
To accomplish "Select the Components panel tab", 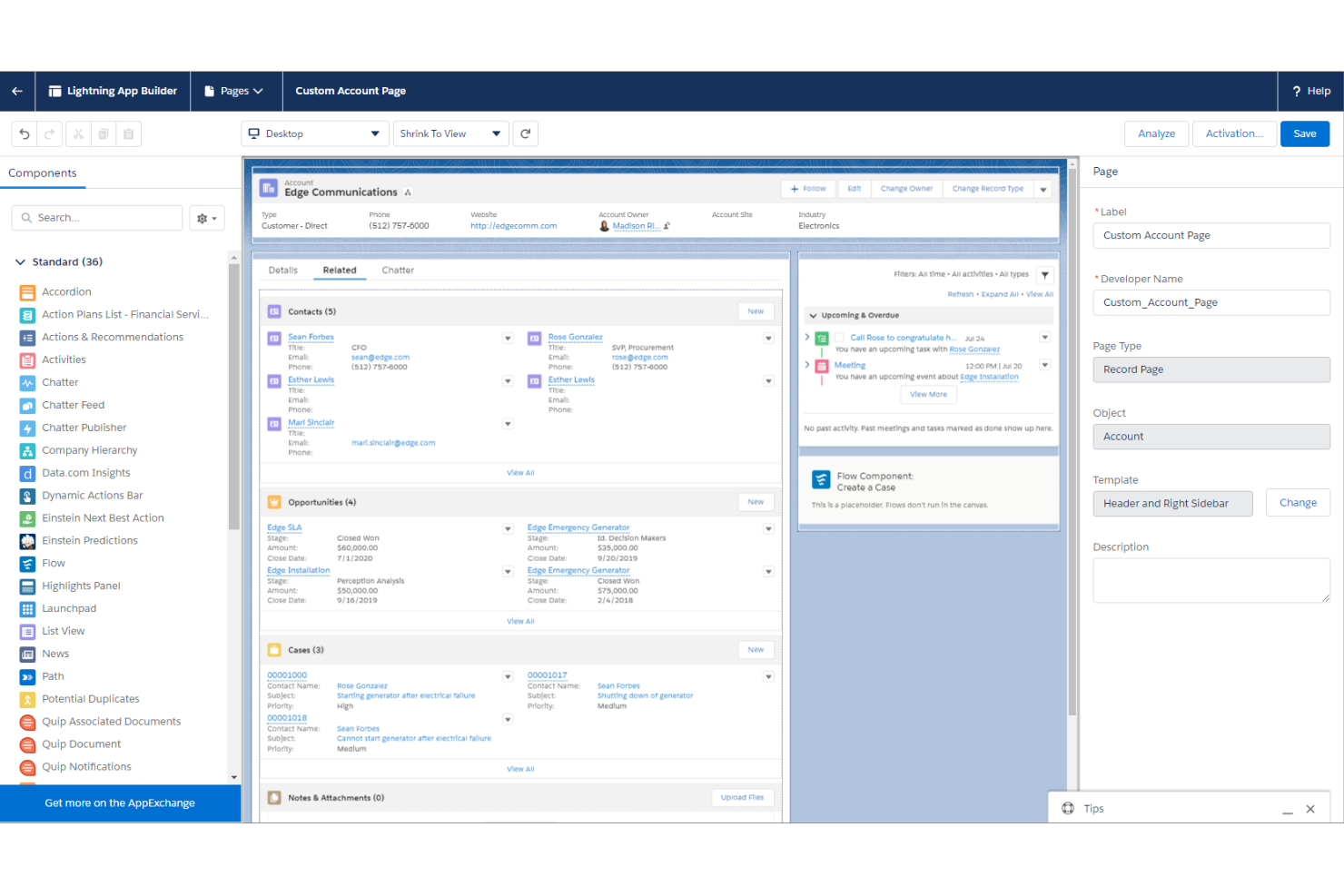I will tap(43, 173).
